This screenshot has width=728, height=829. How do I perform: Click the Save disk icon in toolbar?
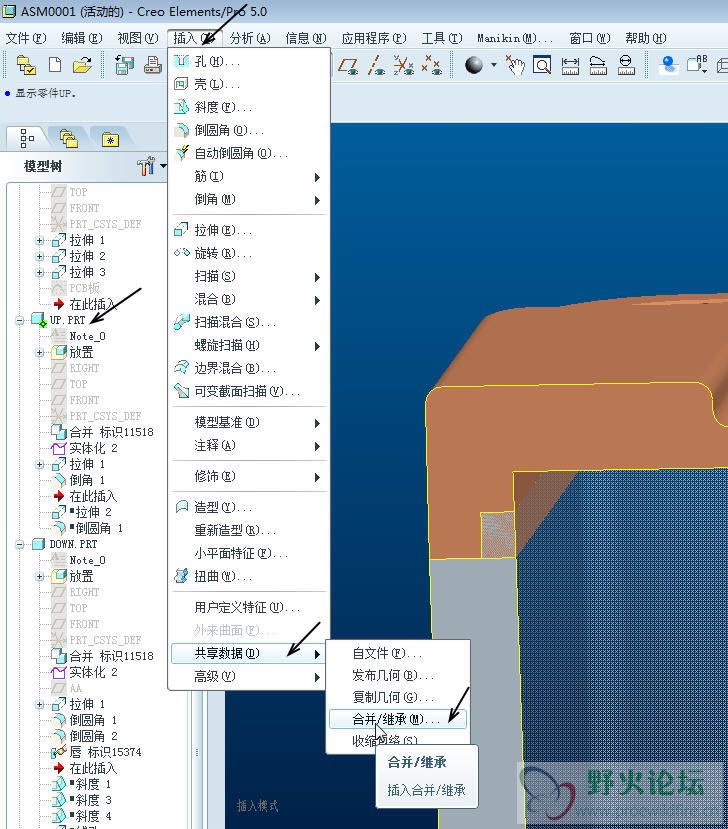[124, 65]
